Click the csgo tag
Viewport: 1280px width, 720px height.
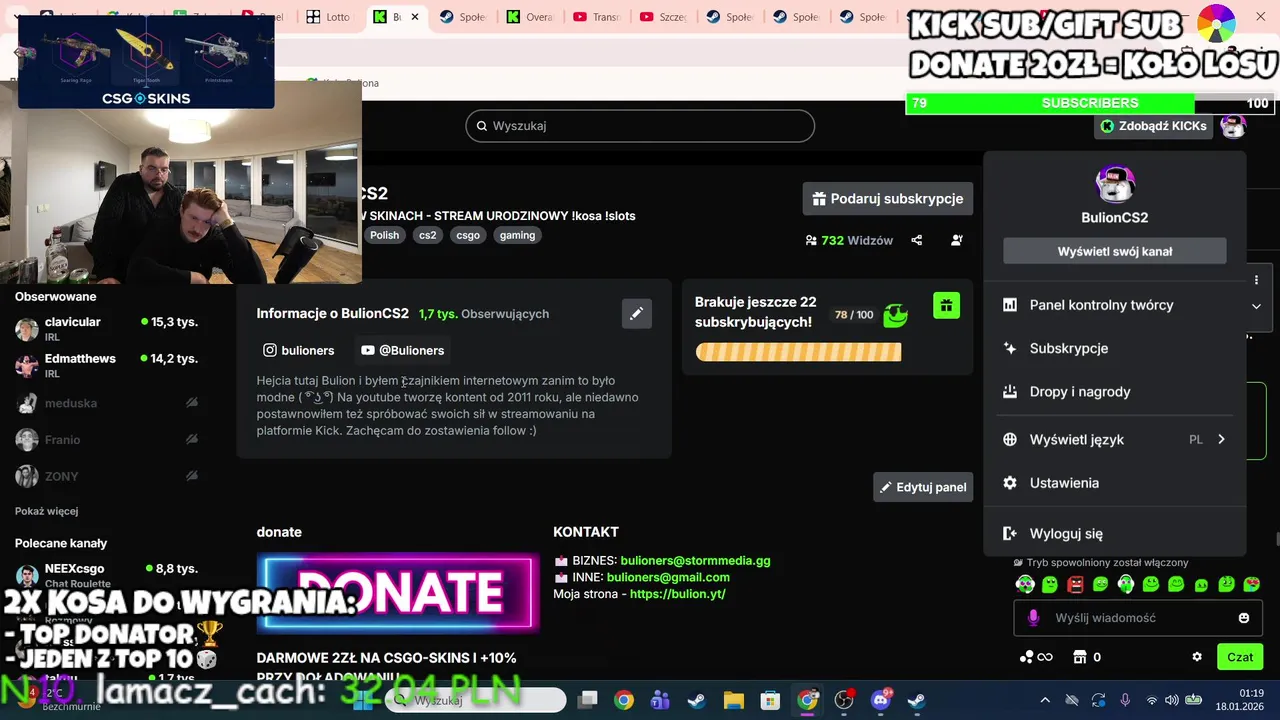click(x=468, y=235)
